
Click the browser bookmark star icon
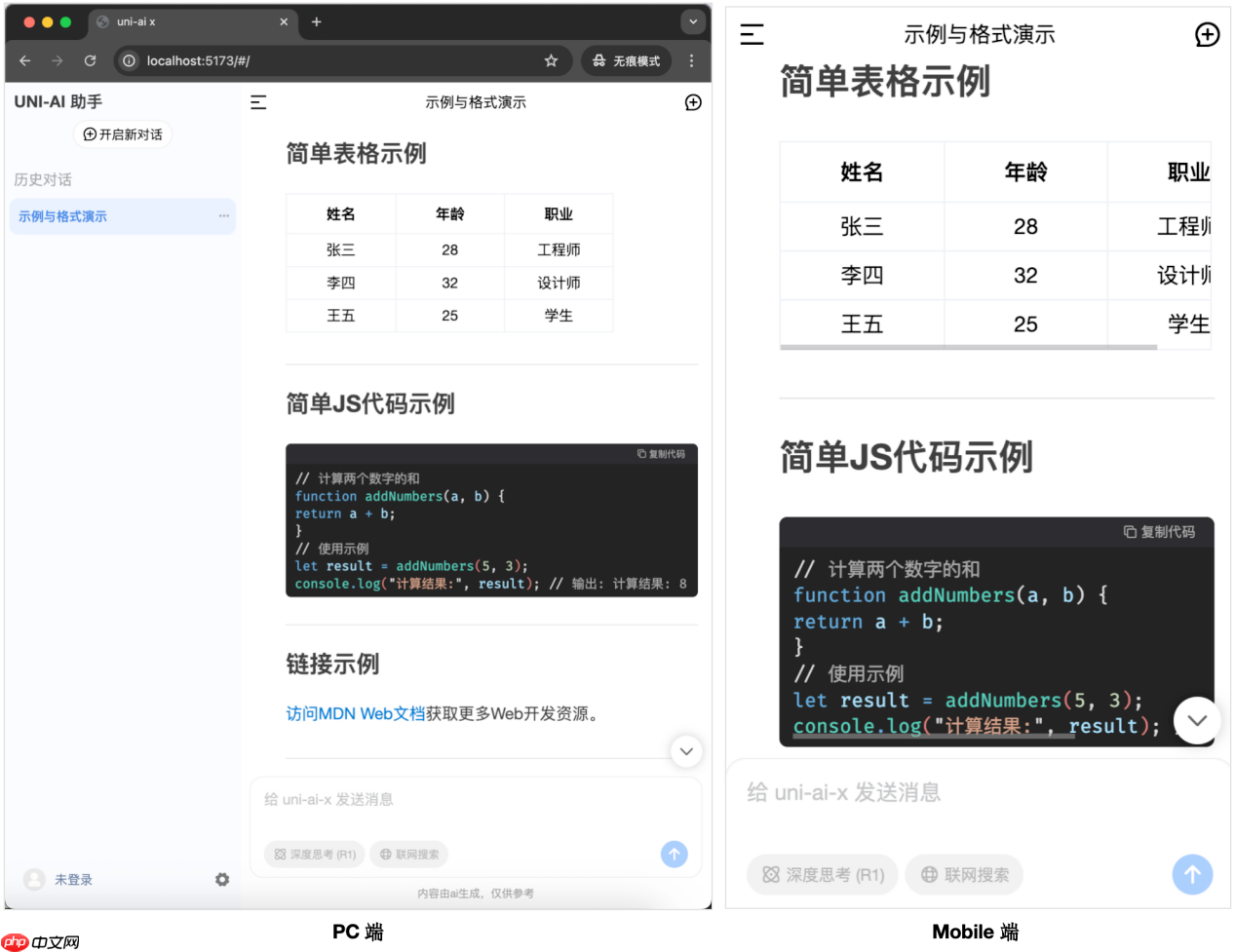(x=552, y=60)
